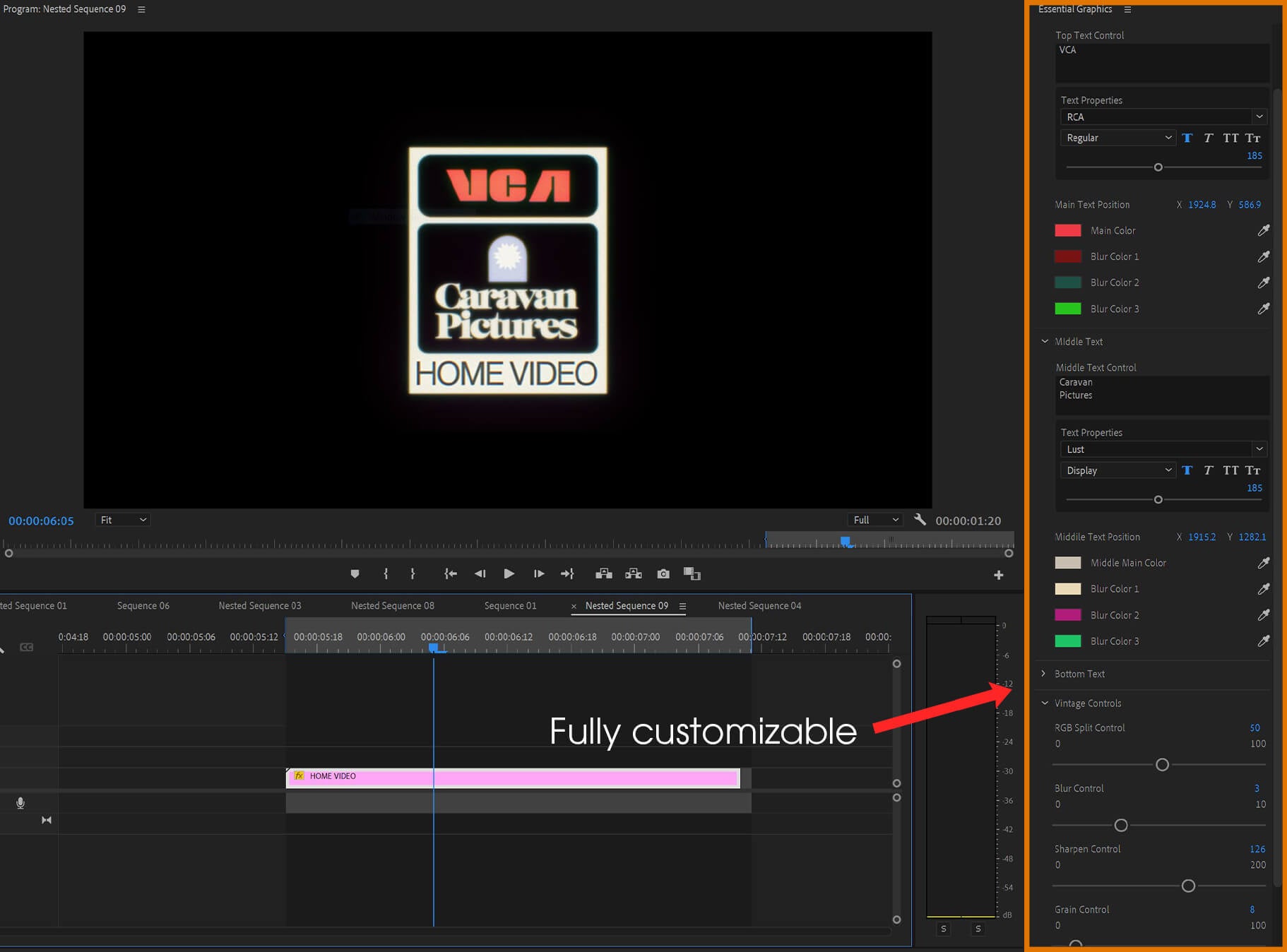Click the Go to In point icon
The width and height of the screenshot is (1287, 952).
450,573
